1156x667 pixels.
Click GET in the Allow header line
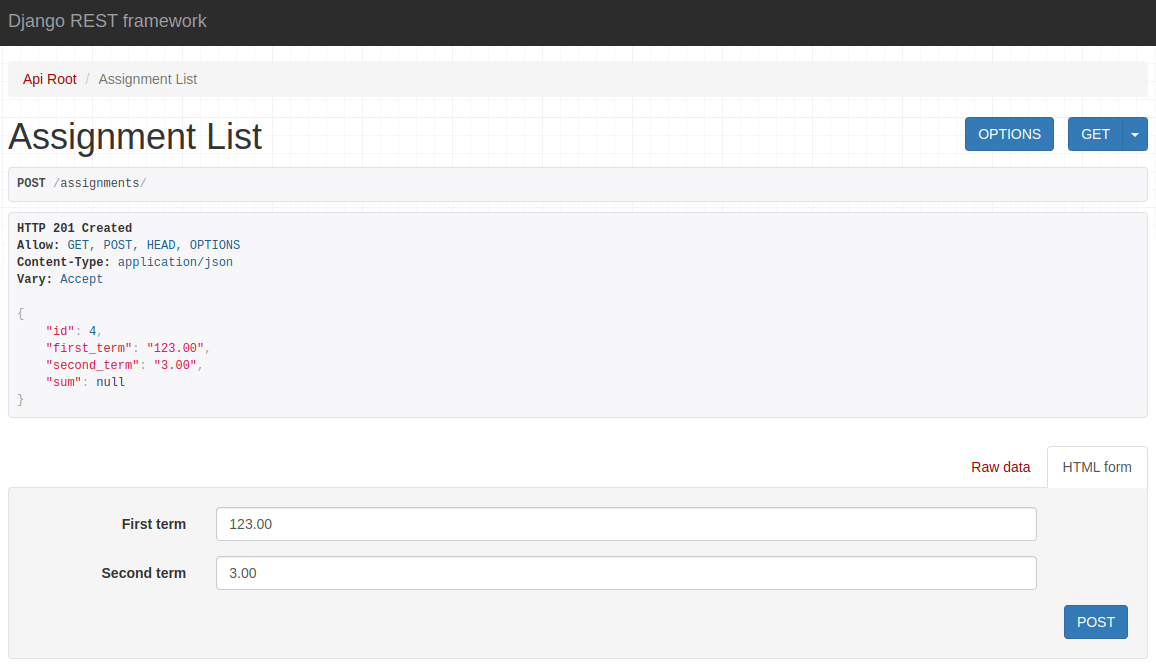[x=78, y=244]
